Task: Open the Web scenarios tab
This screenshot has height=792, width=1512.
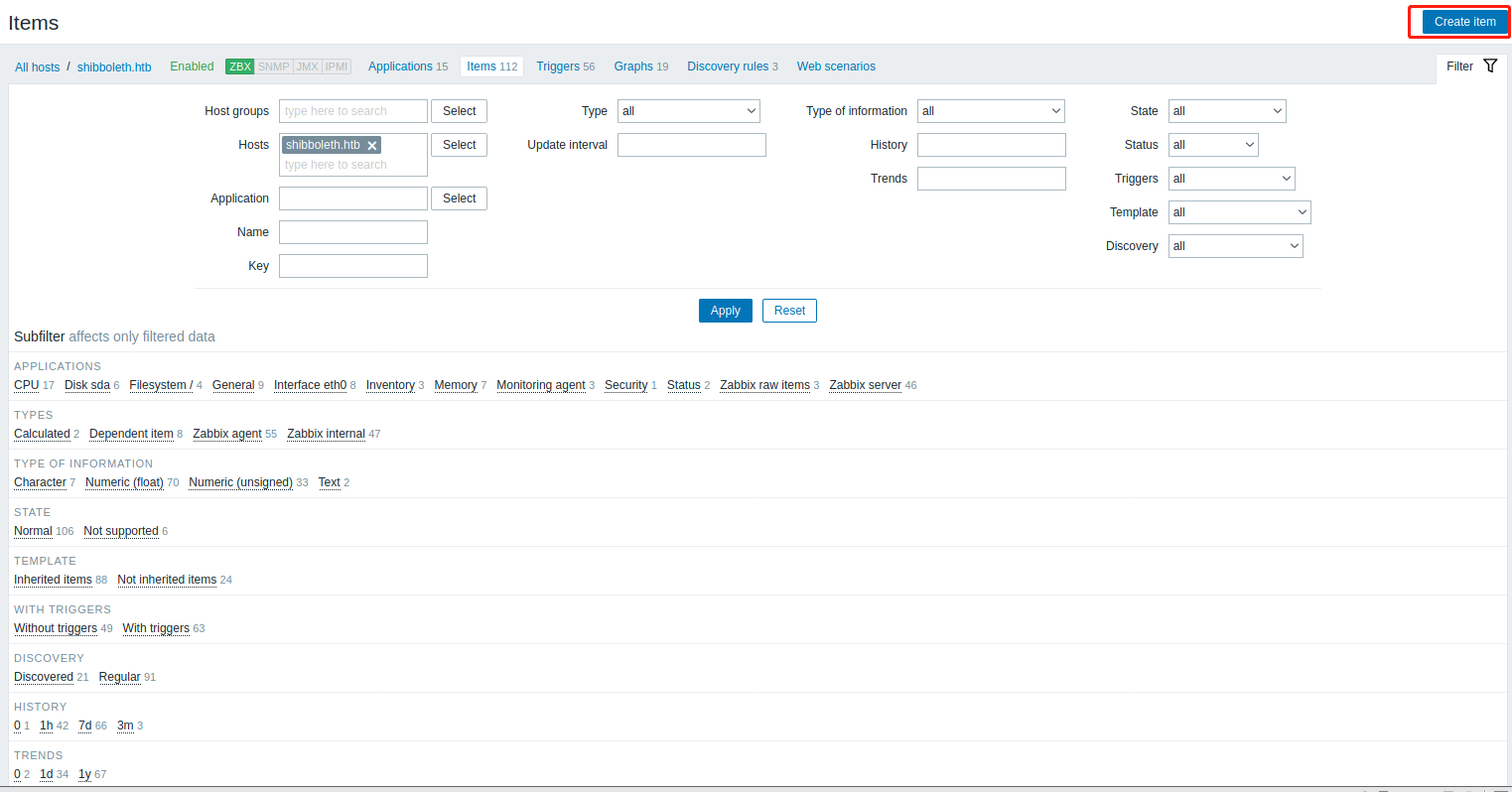Action: 836,66
